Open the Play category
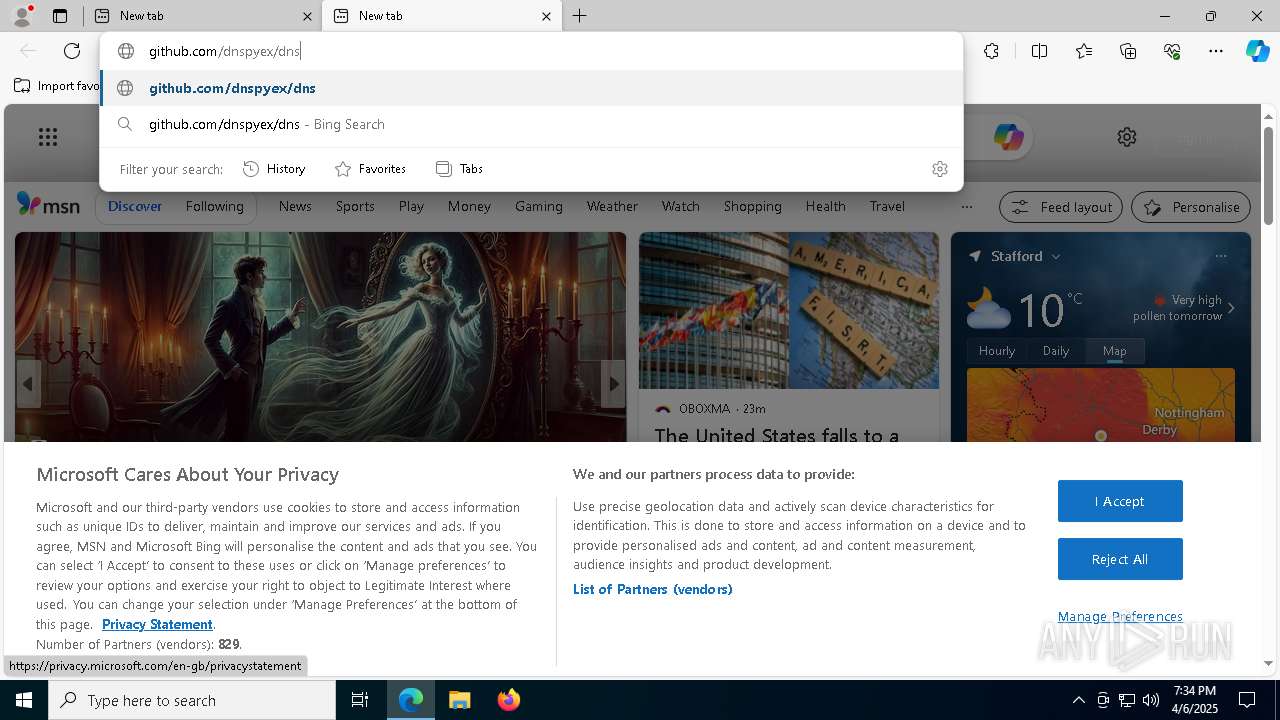Screen dimensions: 1280x720 pyautogui.click(x=411, y=206)
